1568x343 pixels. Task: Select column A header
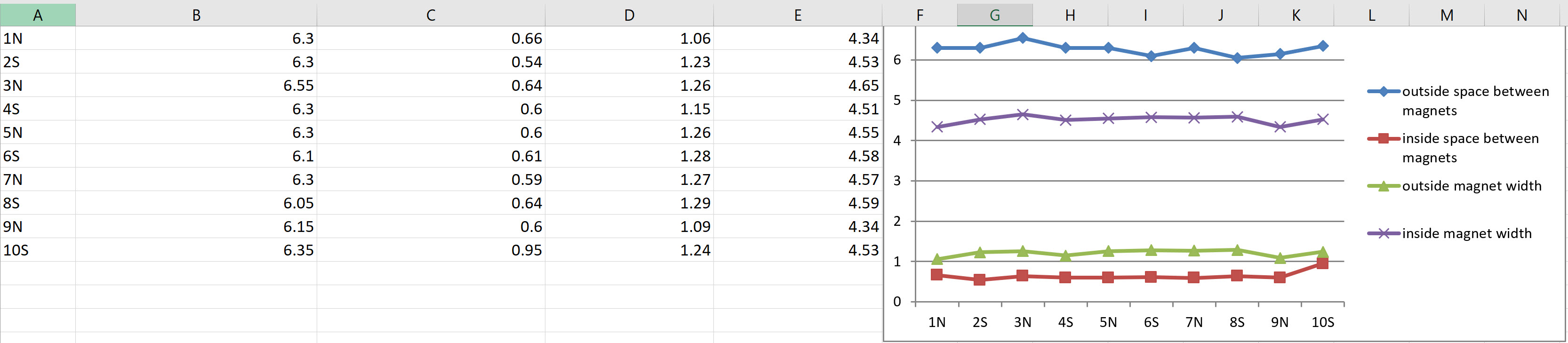[x=38, y=15]
